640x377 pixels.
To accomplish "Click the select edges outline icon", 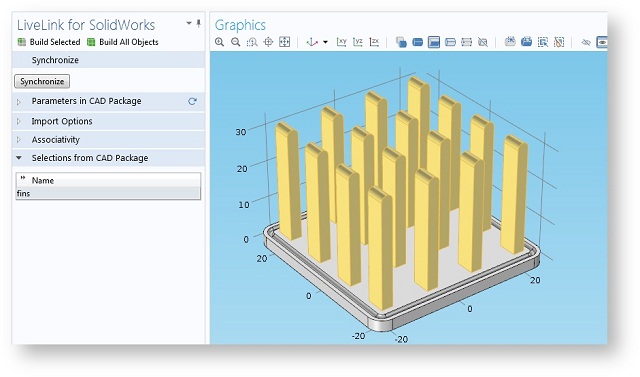I will (x=450, y=42).
